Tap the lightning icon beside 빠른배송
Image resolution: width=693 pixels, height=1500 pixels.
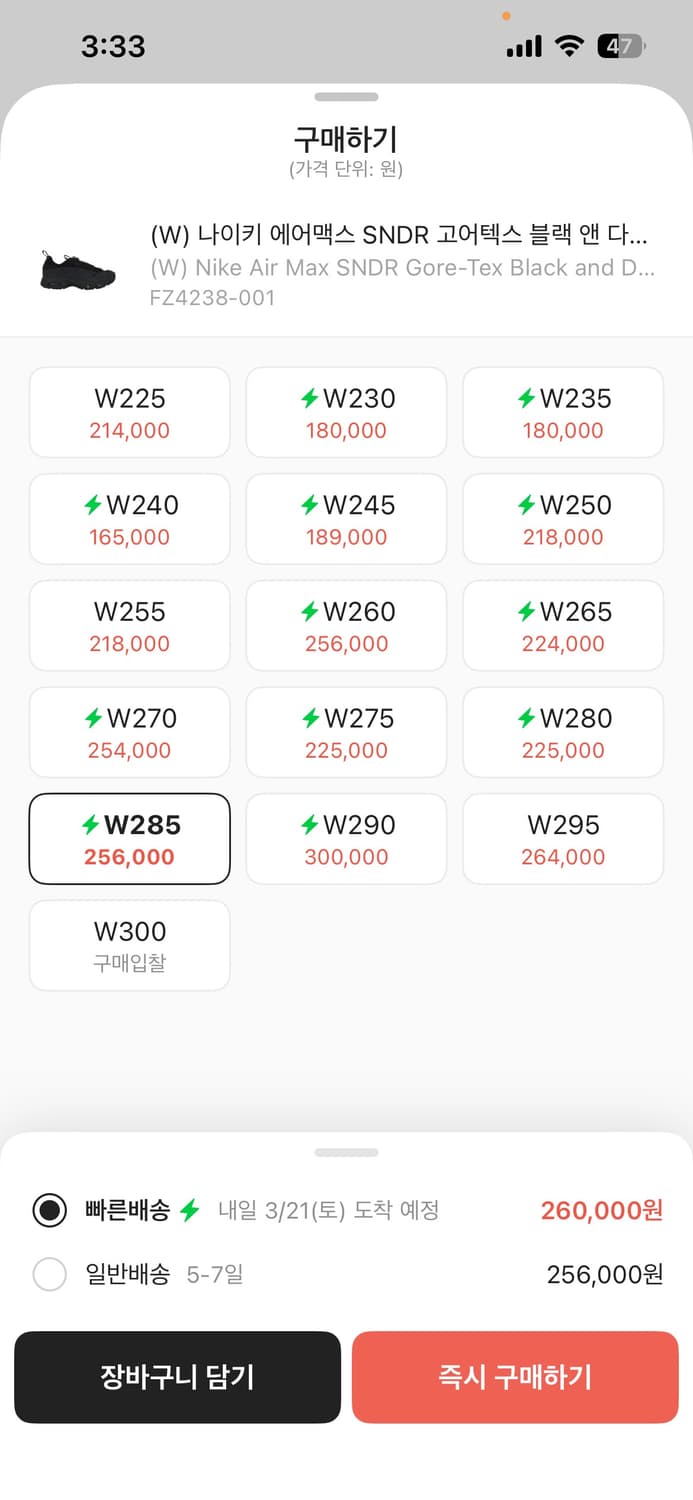pos(190,1210)
